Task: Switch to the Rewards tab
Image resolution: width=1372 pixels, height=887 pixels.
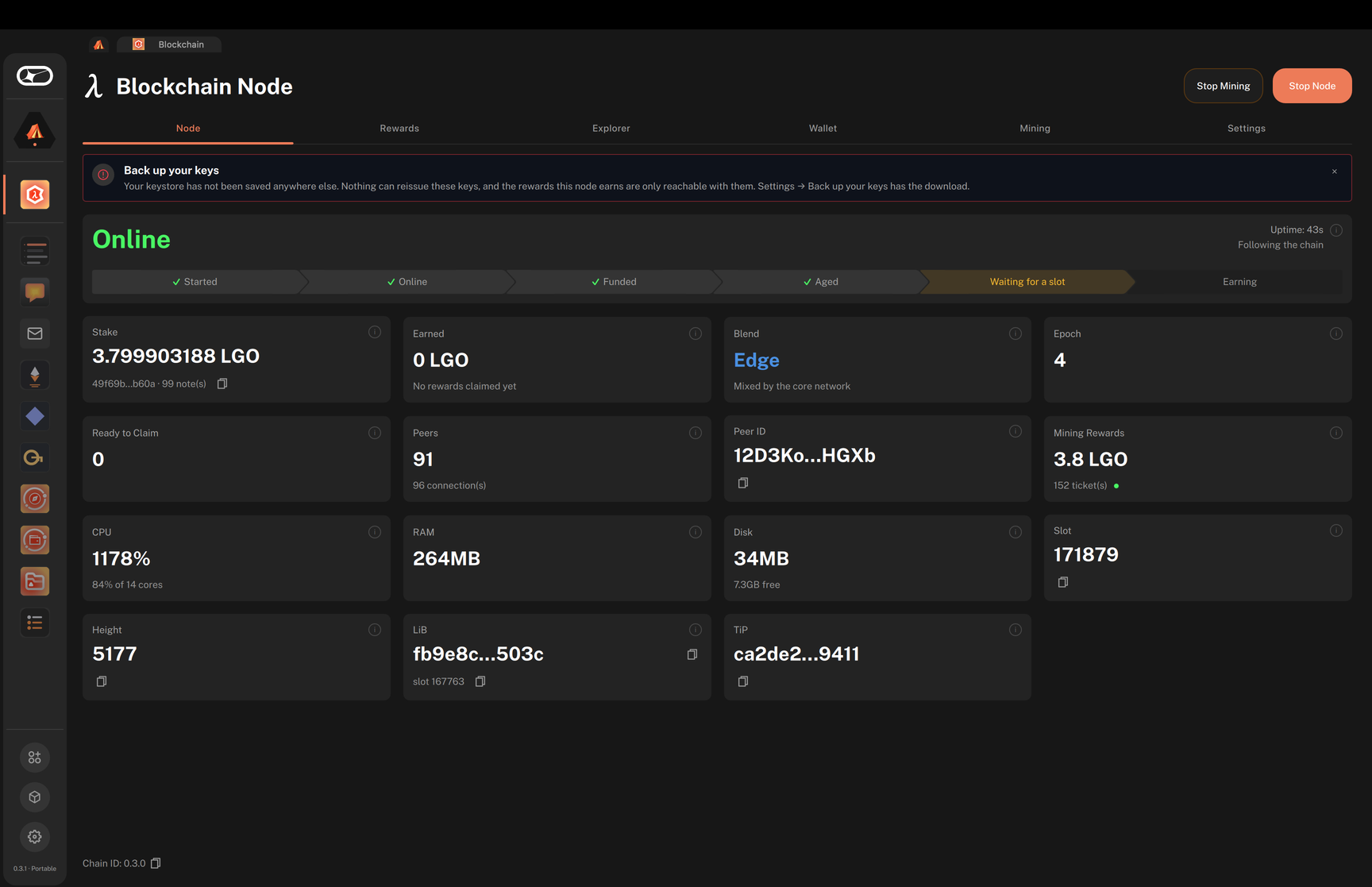Action: pyautogui.click(x=399, y=128)
